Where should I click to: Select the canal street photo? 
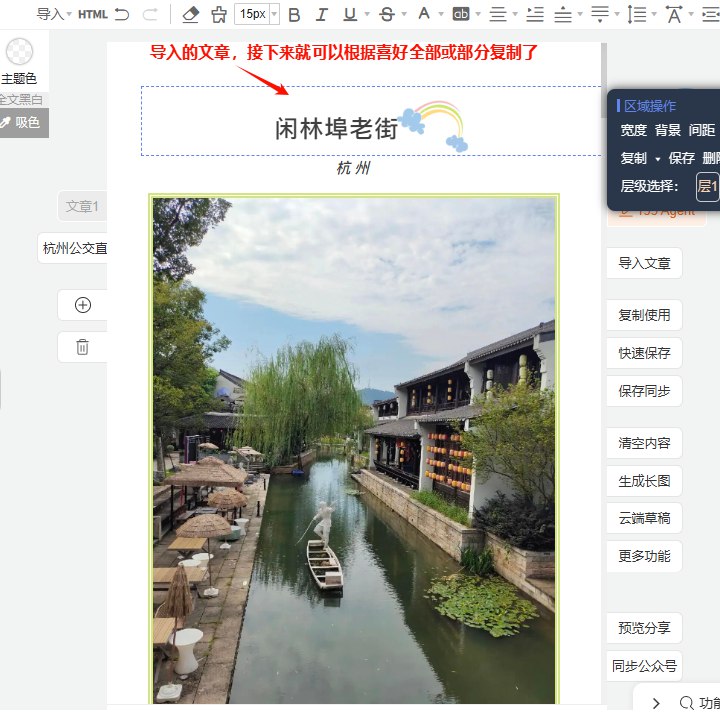(354, 450)
